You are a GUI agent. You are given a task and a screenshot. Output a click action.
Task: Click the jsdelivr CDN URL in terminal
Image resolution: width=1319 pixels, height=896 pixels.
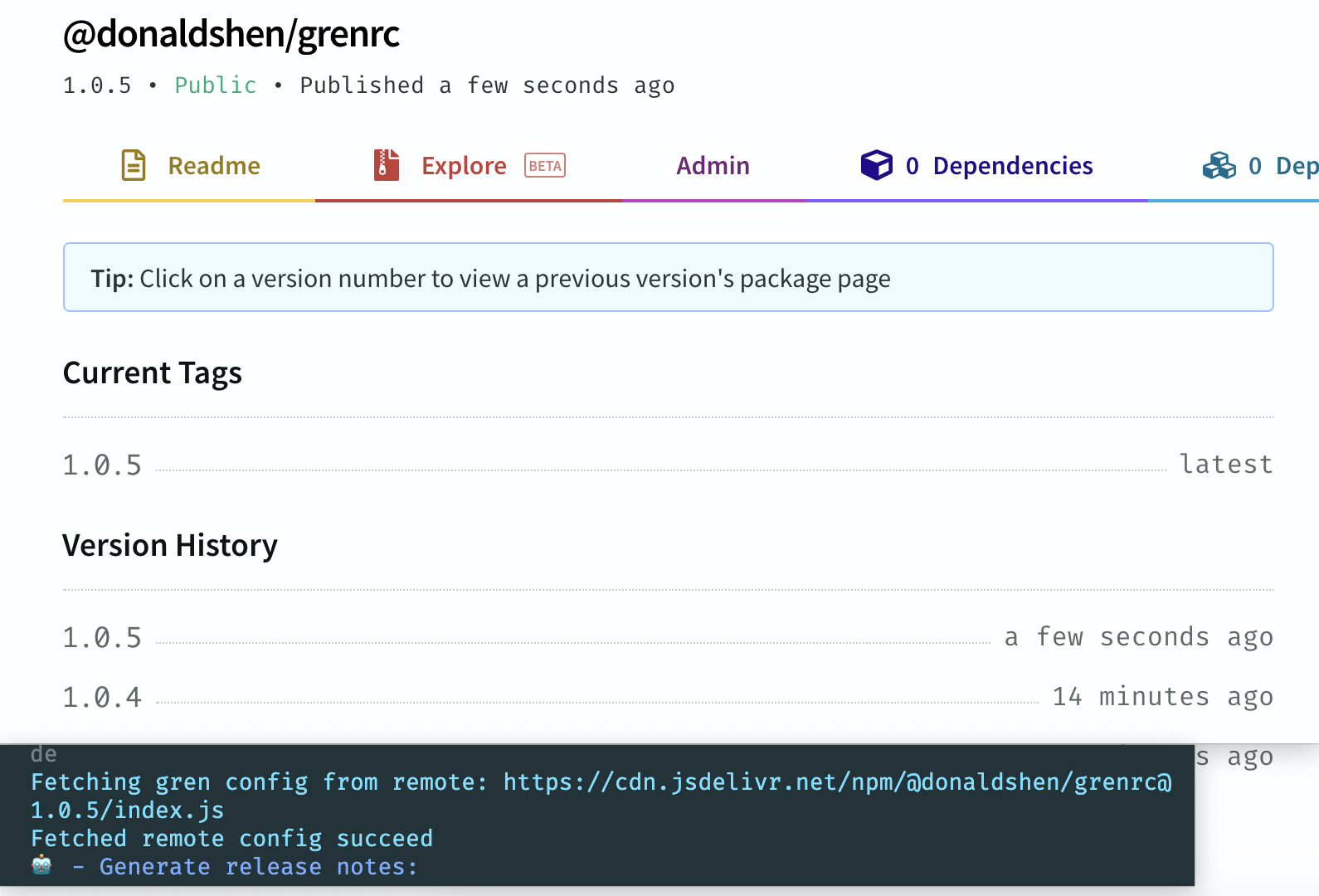click(x=837, y=782)
